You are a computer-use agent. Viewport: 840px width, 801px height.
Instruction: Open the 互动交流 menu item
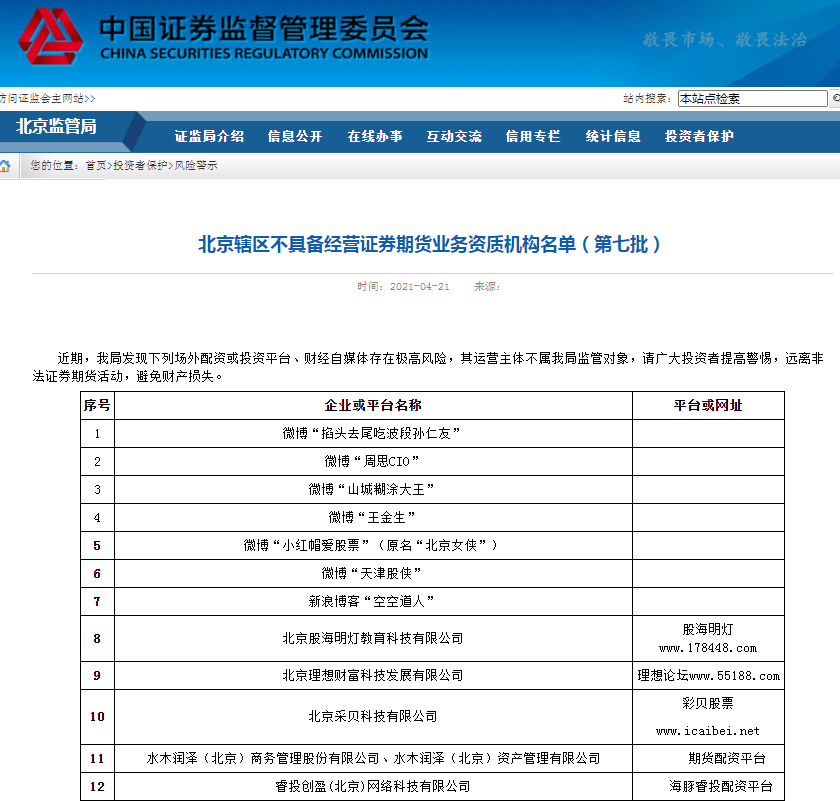point(454,136)
